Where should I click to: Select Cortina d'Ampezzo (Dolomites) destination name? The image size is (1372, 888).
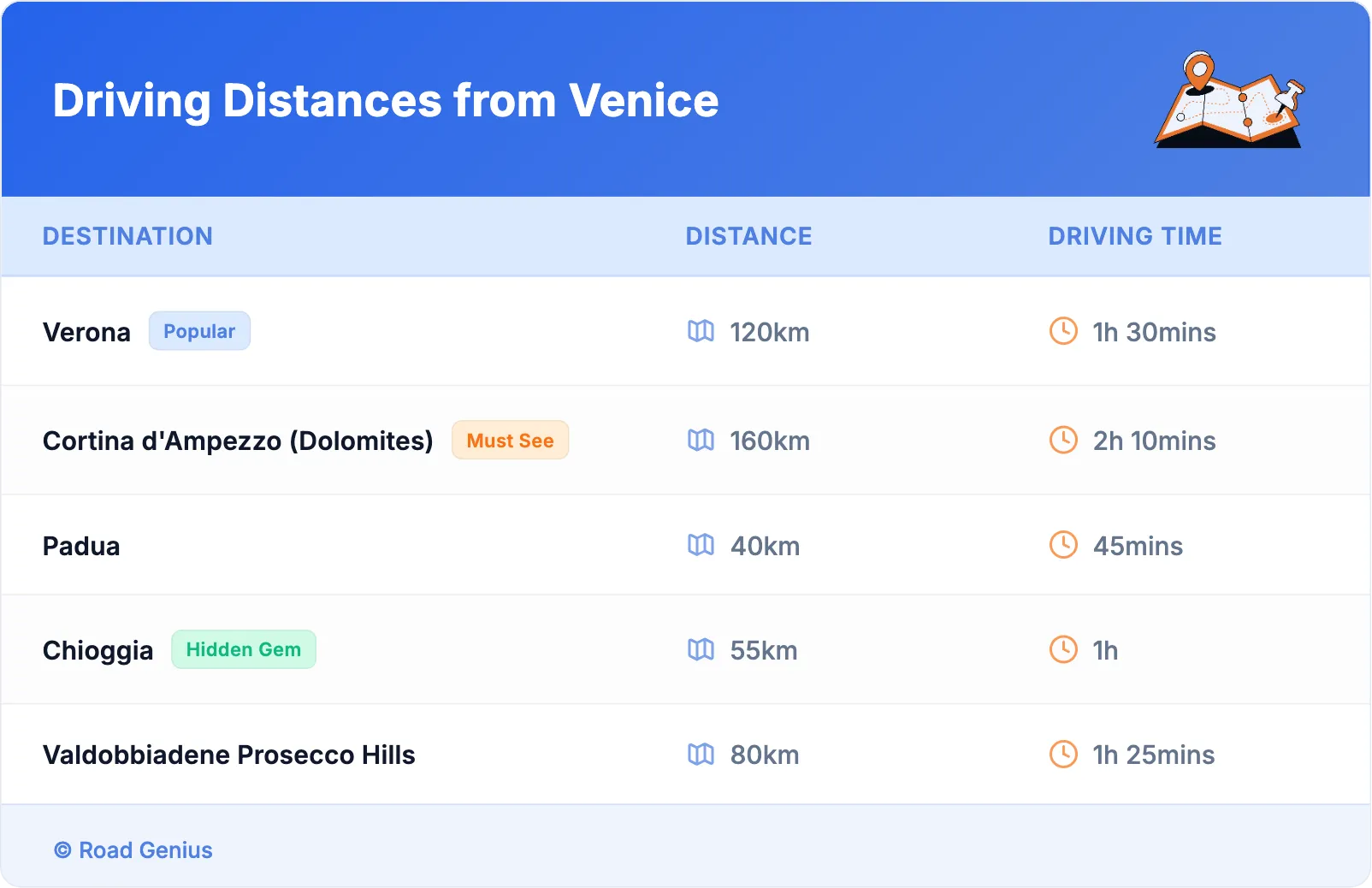coord(238,441)
